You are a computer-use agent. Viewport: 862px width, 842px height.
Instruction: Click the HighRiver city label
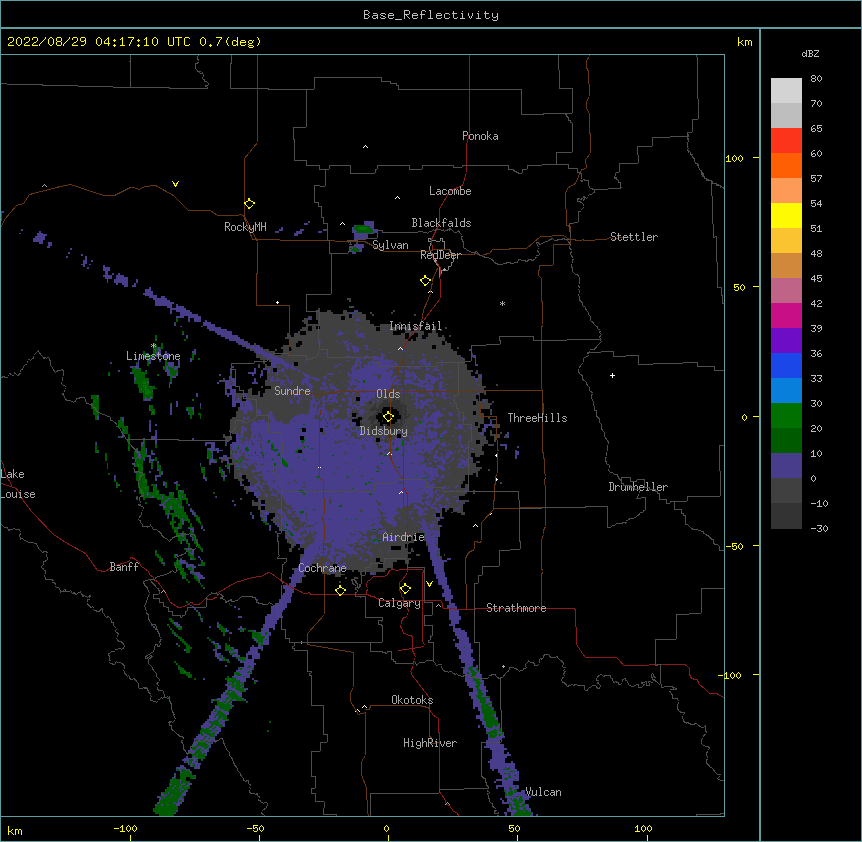click(430, 743)
